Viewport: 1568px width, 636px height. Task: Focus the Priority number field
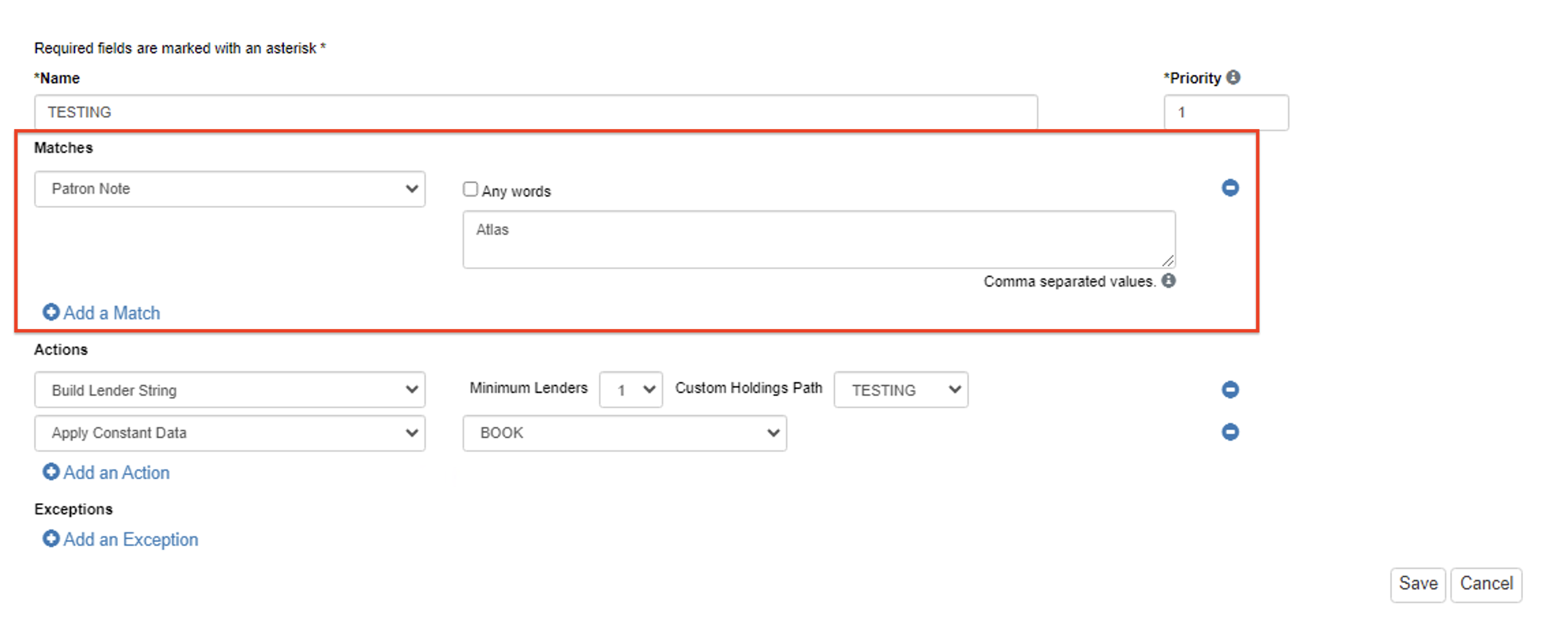click(1225, 112)
